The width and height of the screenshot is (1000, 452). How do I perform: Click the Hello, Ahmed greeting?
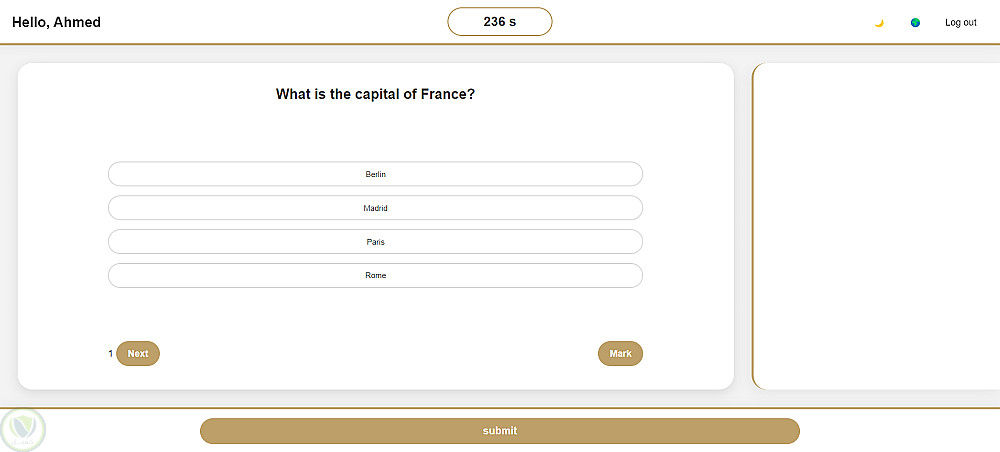pyautogui.click(x=56, y=22)
